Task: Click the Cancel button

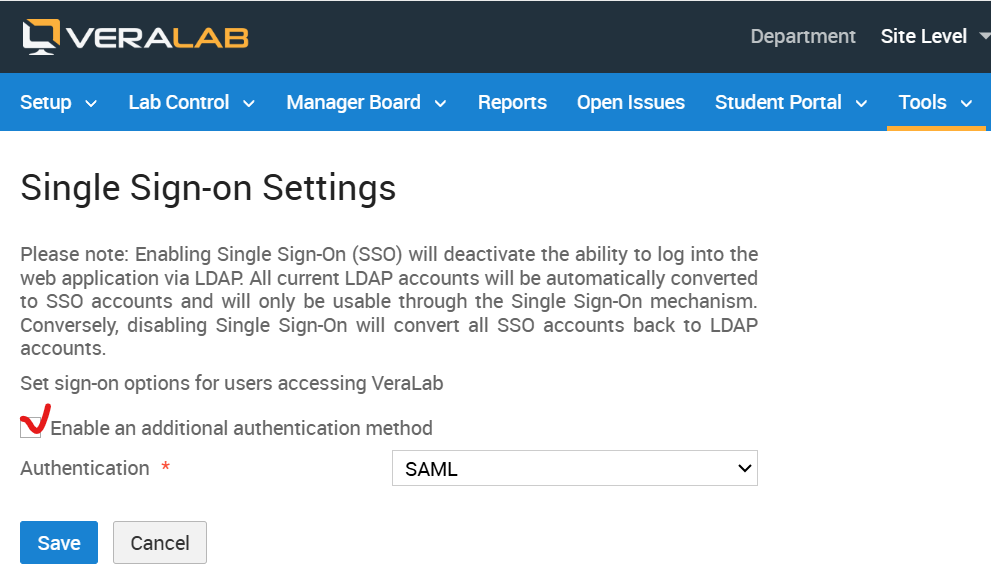Action: click(x=160, y=542)
